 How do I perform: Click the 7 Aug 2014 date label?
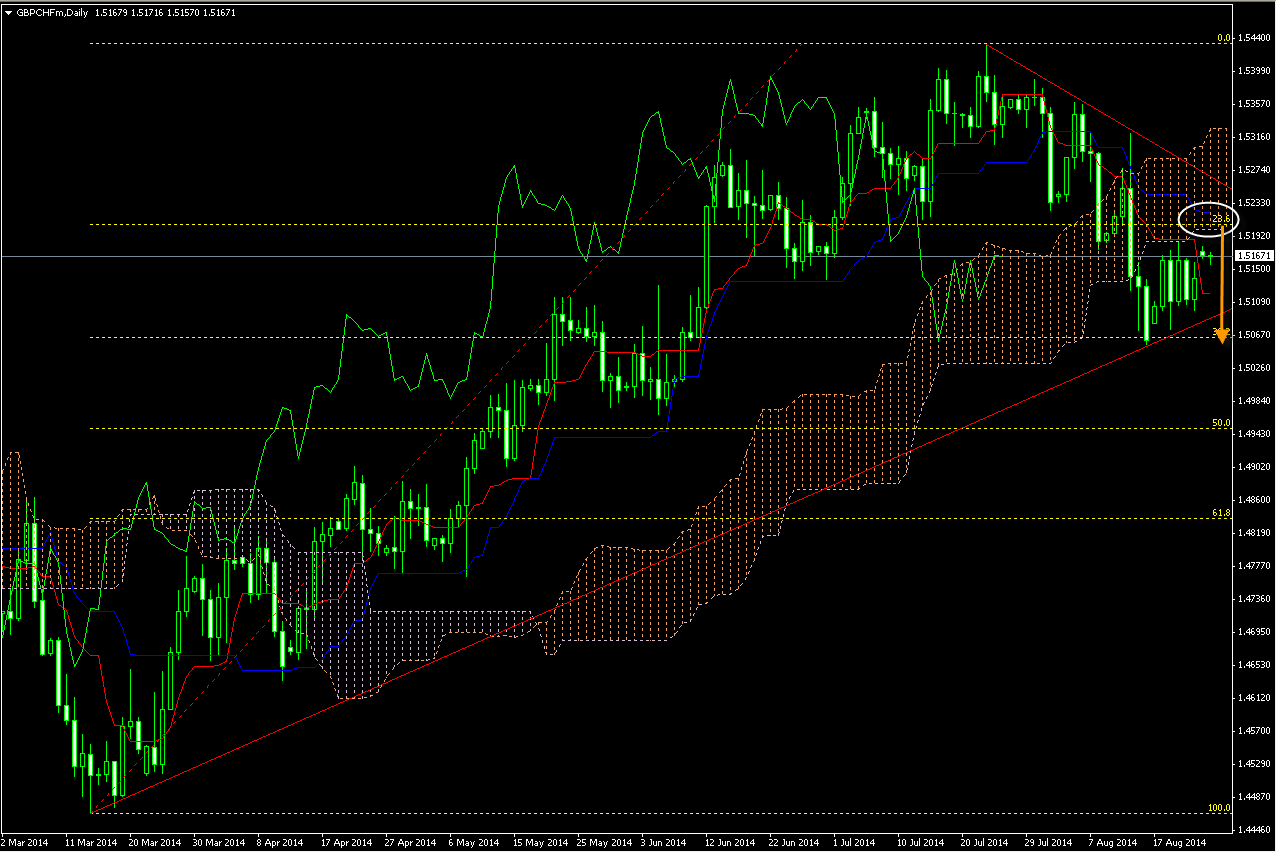click(x=1114, y=843)
